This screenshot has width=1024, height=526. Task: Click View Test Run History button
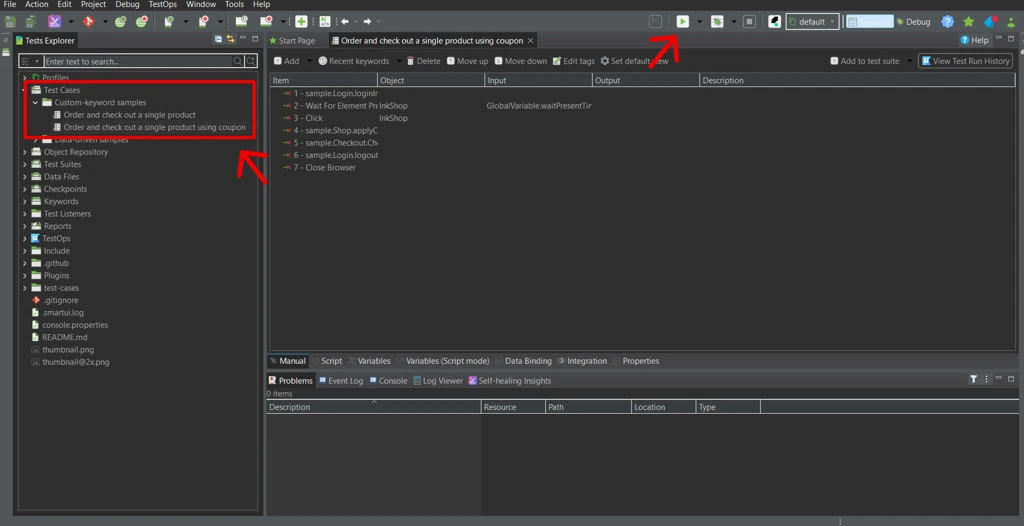pos(966,61)
